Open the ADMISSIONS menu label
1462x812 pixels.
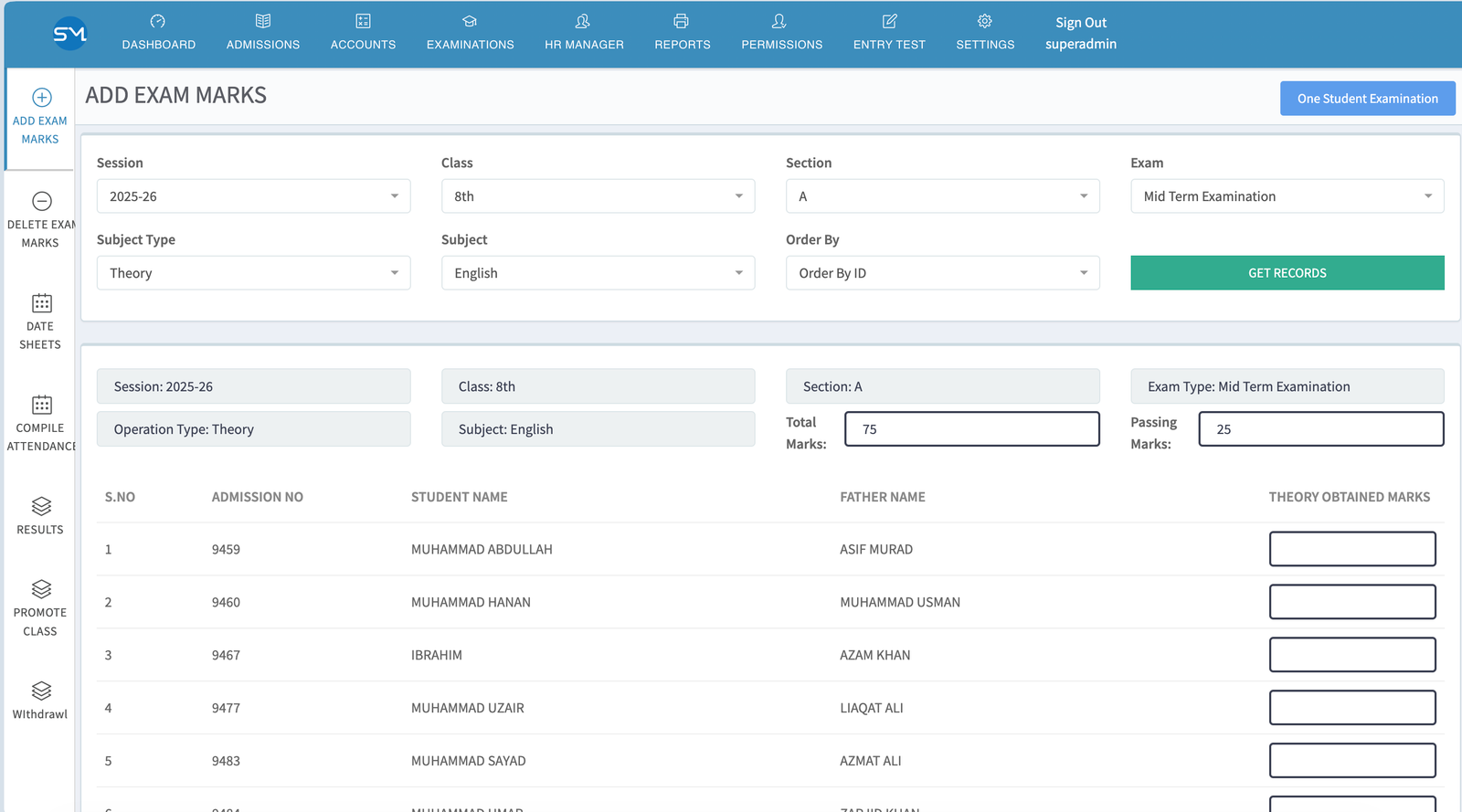point(263,45)
